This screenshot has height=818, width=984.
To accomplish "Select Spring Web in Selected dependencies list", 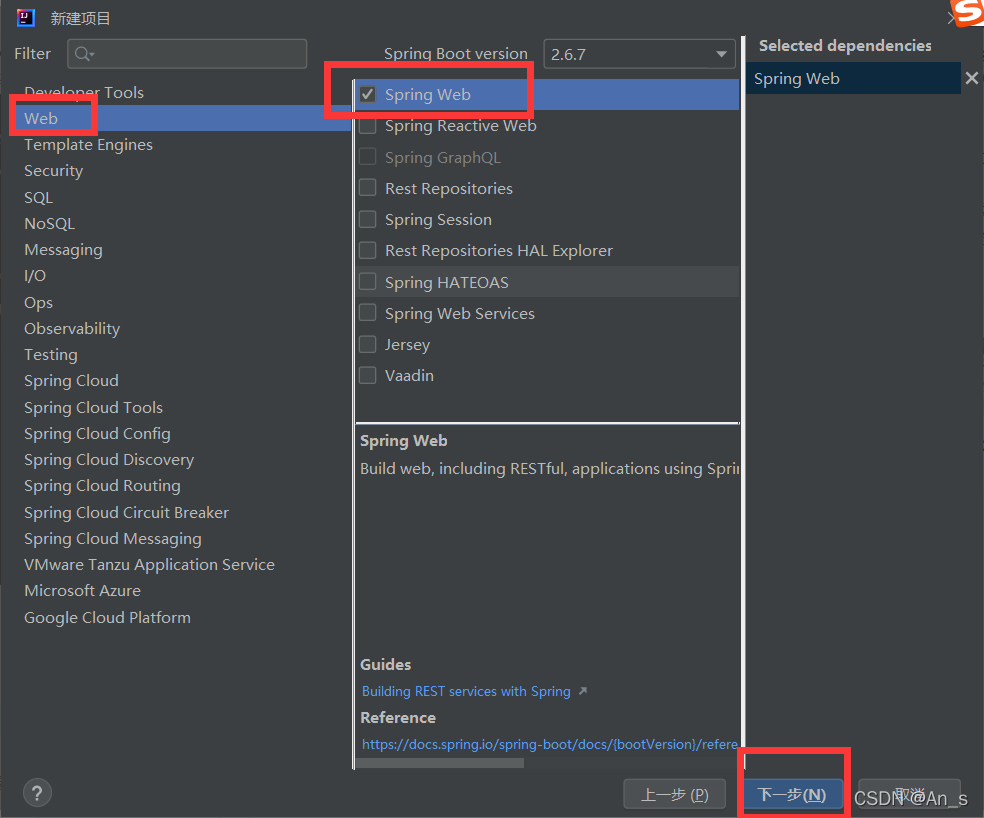I will 853,78.
